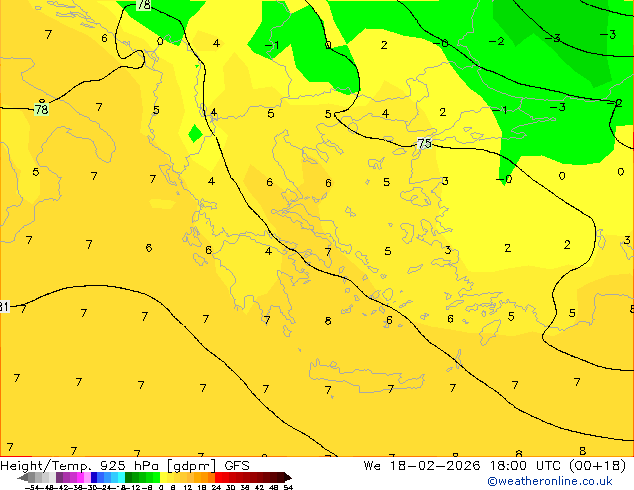Click the legend value '0'
Image resolution: width=634 pixels, height=490 pixels.
pos(161,487)
